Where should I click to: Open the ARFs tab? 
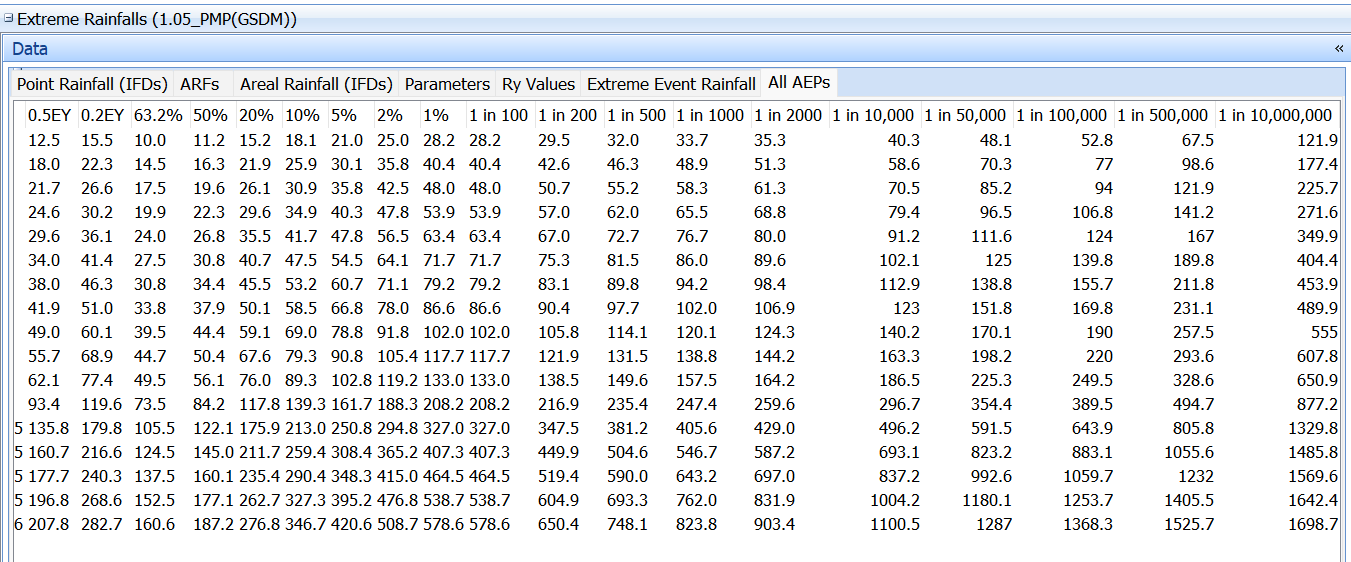pos(200,84)
